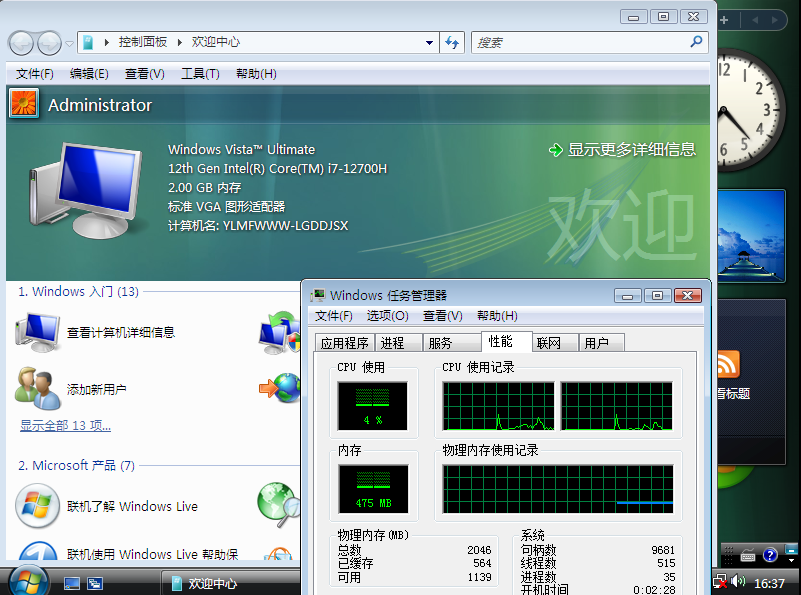The height and width of the screenshot is (595, 801).
Task: Click the 搜索 search input field
Action: click(580, 42)
